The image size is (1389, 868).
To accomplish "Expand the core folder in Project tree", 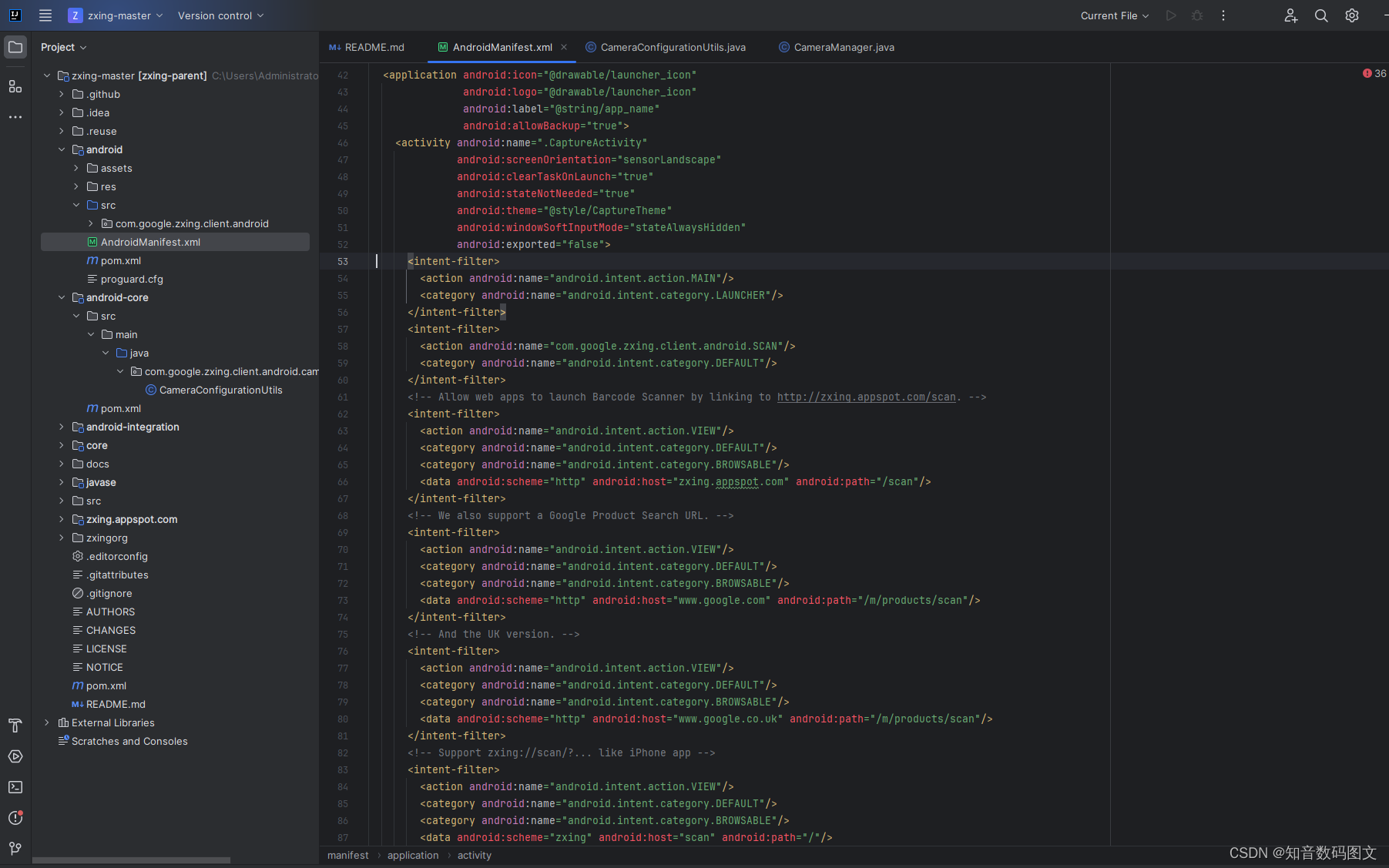I will coord(61,445).
